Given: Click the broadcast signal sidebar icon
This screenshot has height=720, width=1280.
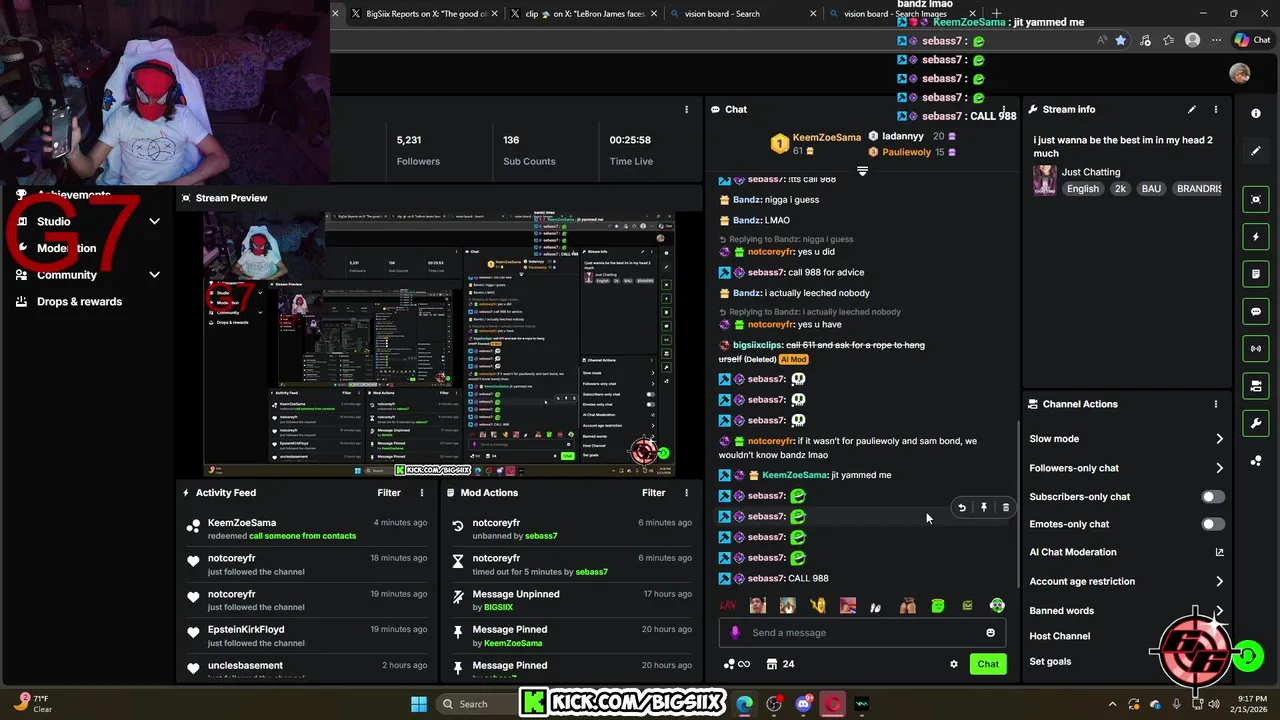Looking at the screenshot, I should pos(1256,348).
